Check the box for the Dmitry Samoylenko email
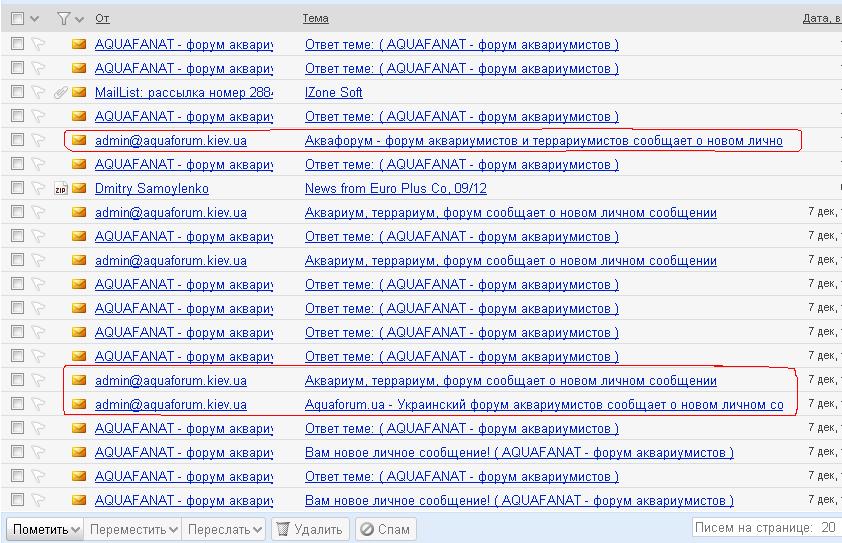The height and width of the screenshot is (543, 842). point(17,188)
